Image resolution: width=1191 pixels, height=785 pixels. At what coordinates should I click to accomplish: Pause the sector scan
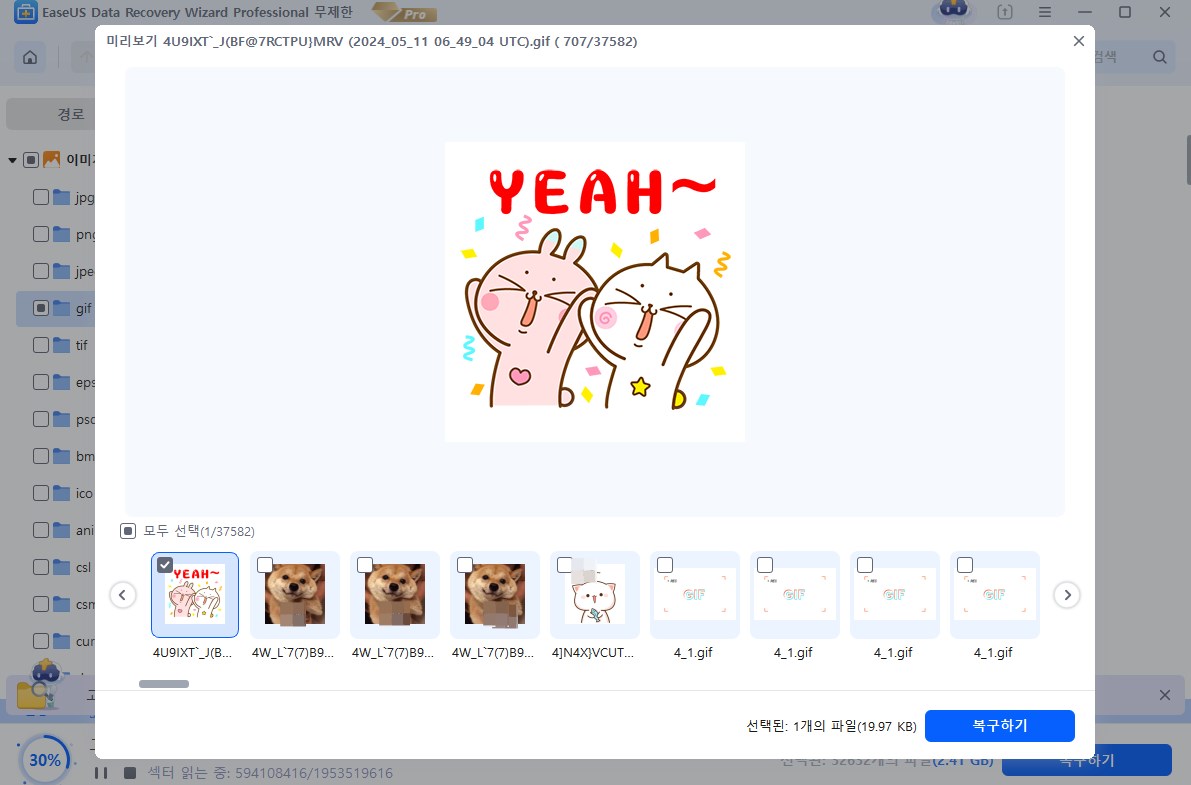(101, 773)
